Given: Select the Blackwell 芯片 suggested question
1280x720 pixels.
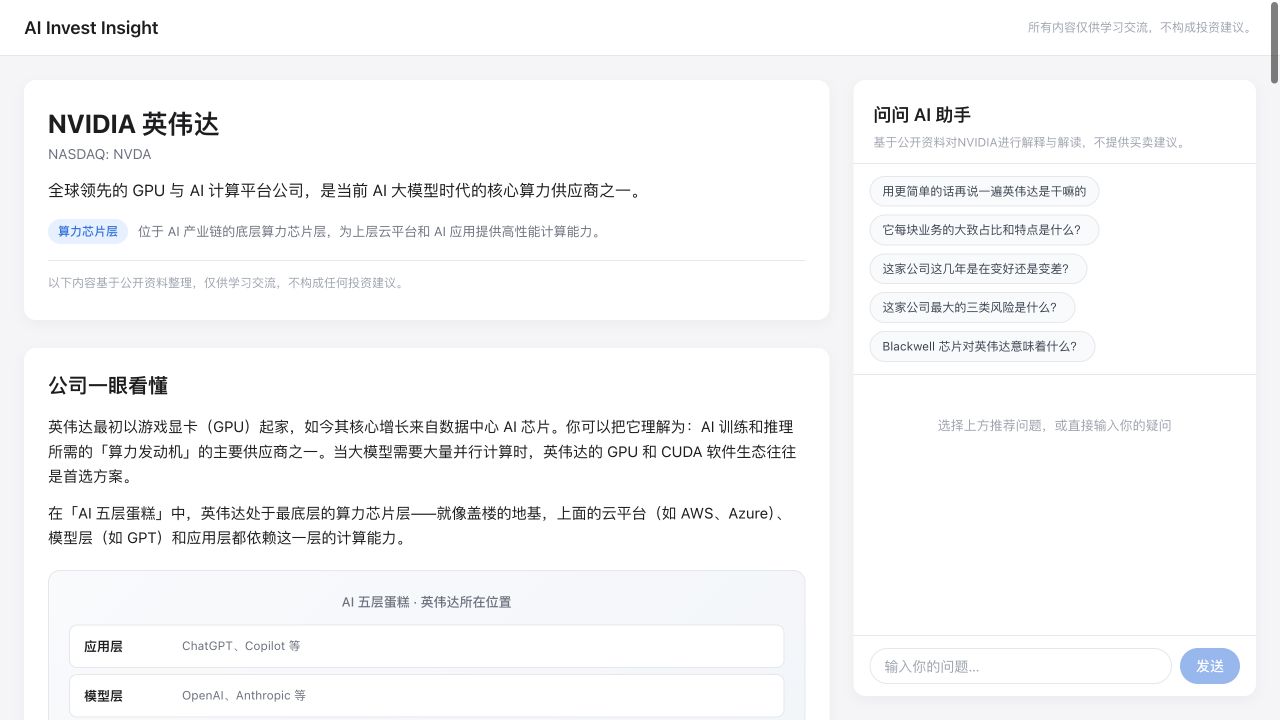Looking at the screenshot, I should [x=982, y=347].
